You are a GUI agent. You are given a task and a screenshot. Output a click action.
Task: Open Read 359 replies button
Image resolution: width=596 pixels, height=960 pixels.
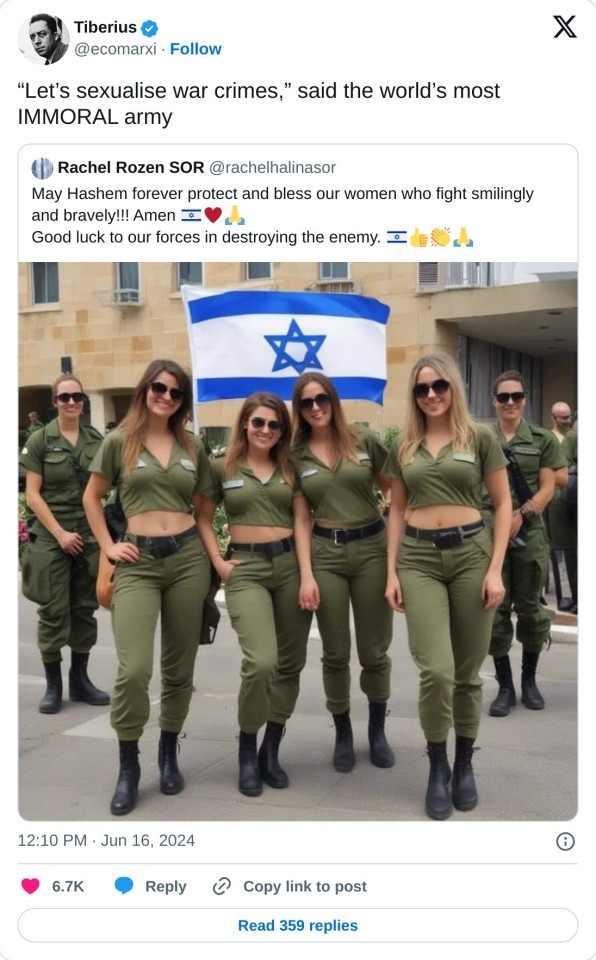(298, 925)
